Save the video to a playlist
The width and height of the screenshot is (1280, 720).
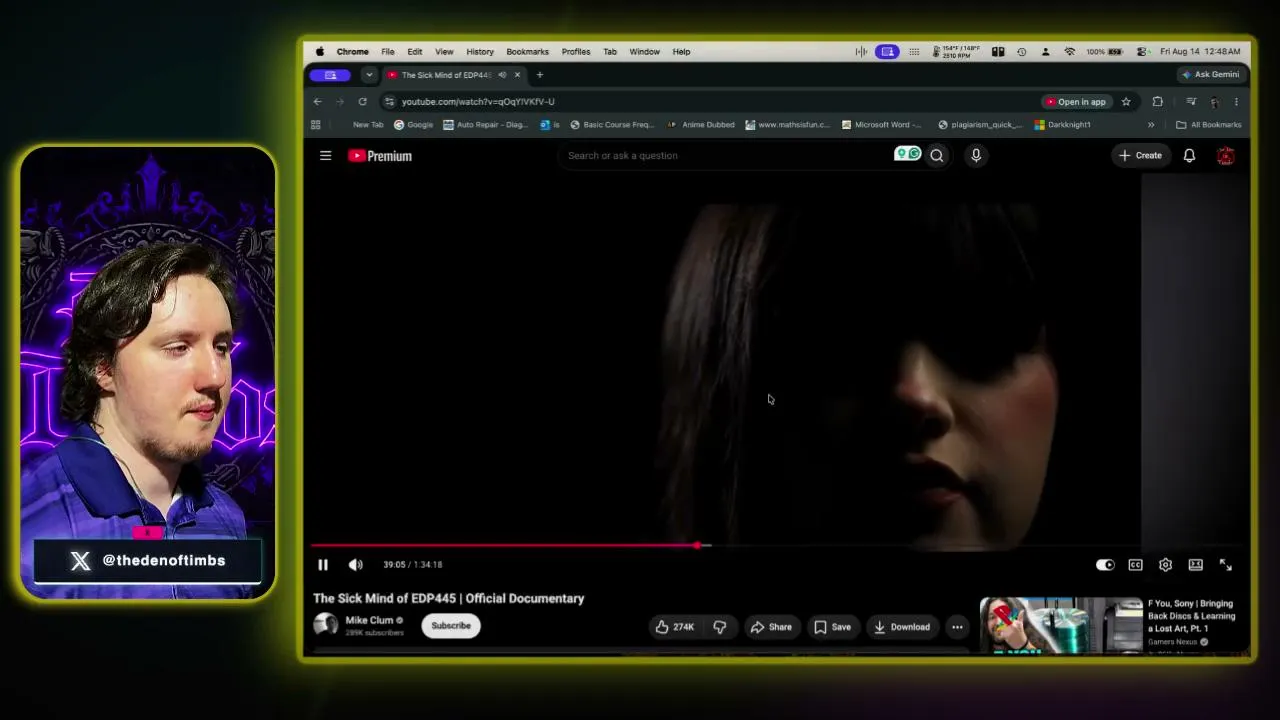832,627
